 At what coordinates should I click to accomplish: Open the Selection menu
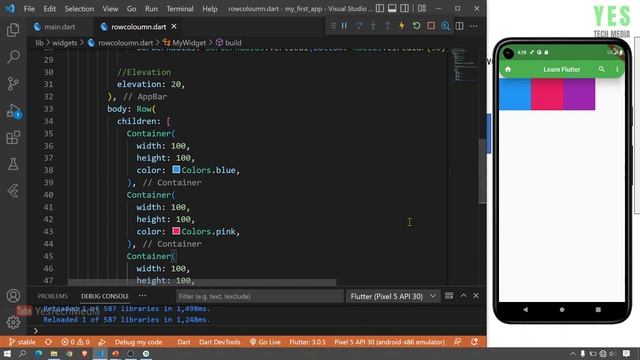point(79,9)
